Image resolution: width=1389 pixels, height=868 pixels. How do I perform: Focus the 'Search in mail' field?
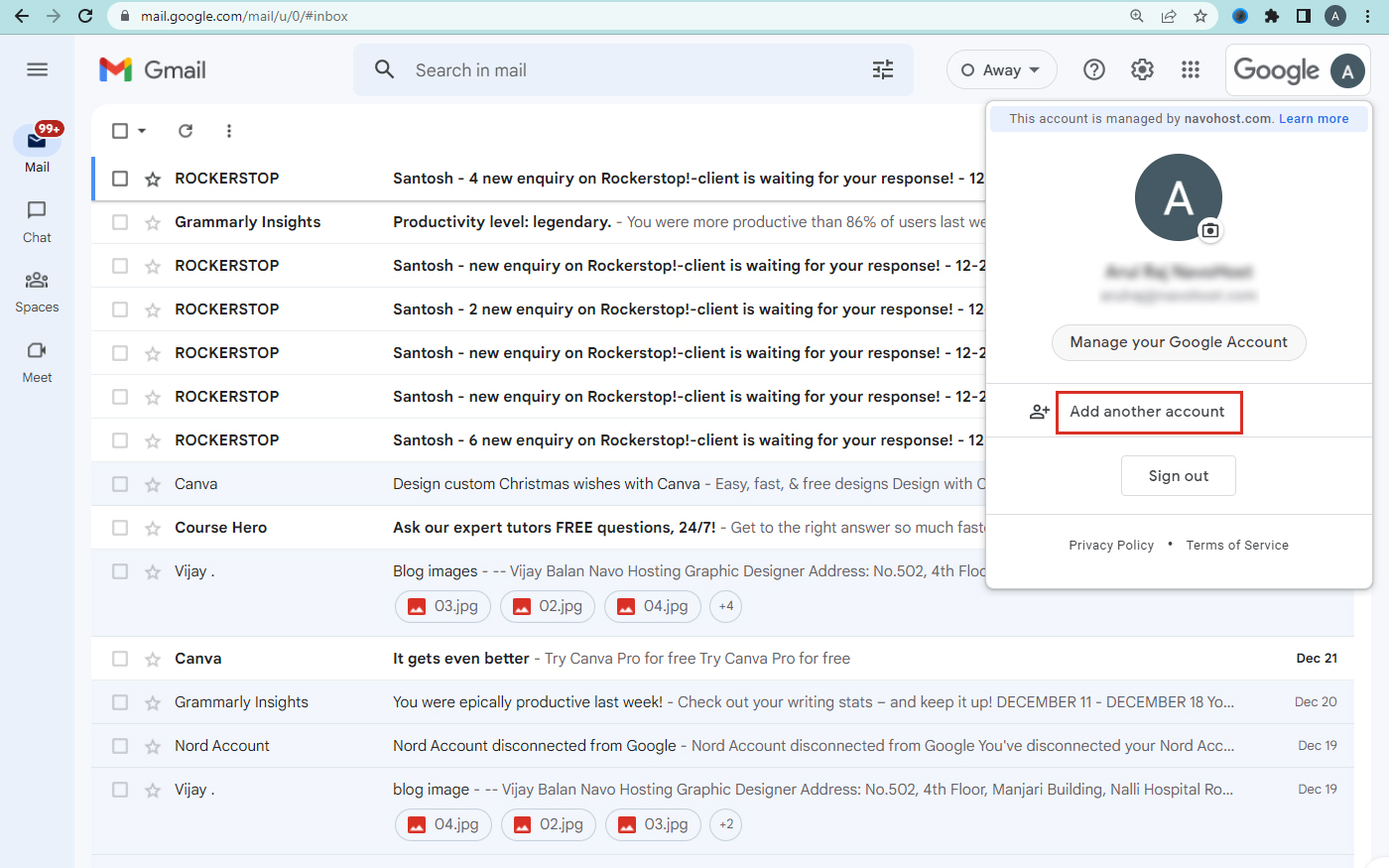pos(633,69)
